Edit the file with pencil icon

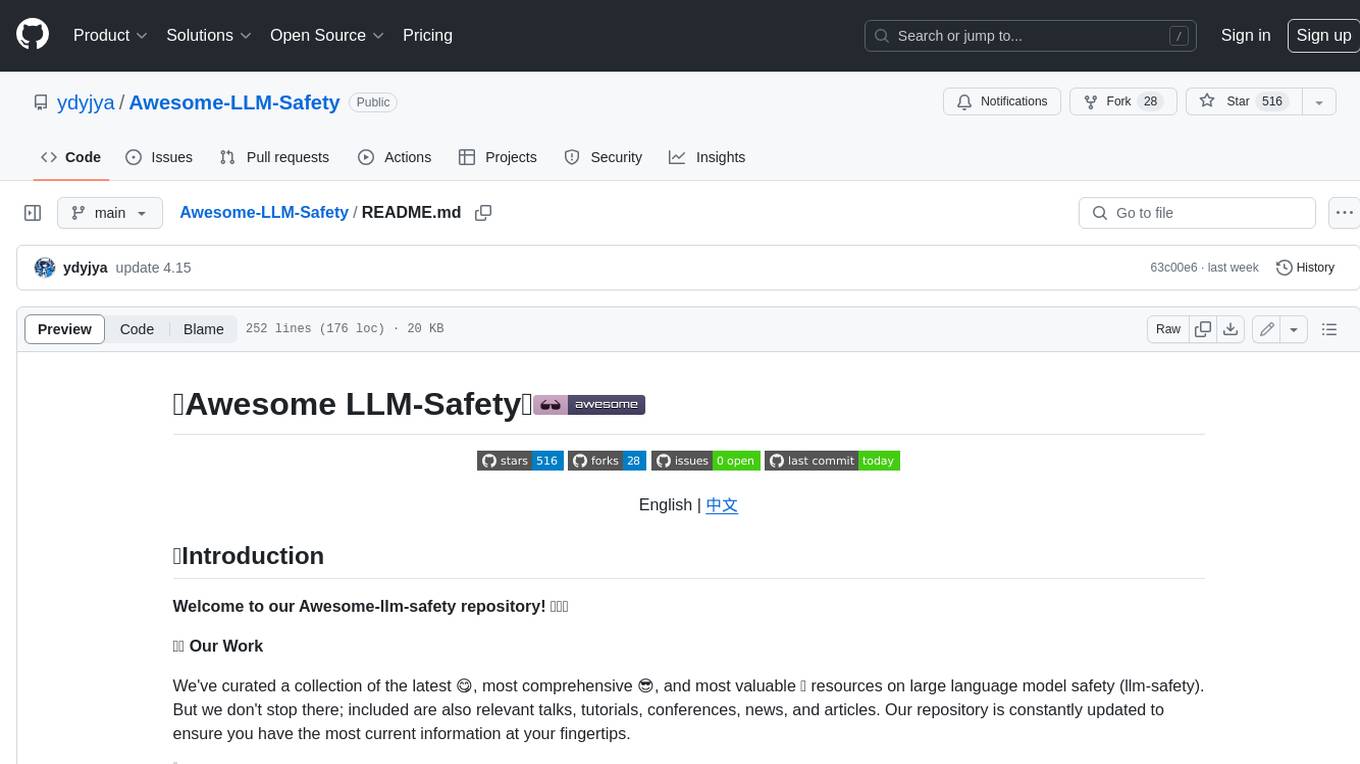[x=1267, y=329]
